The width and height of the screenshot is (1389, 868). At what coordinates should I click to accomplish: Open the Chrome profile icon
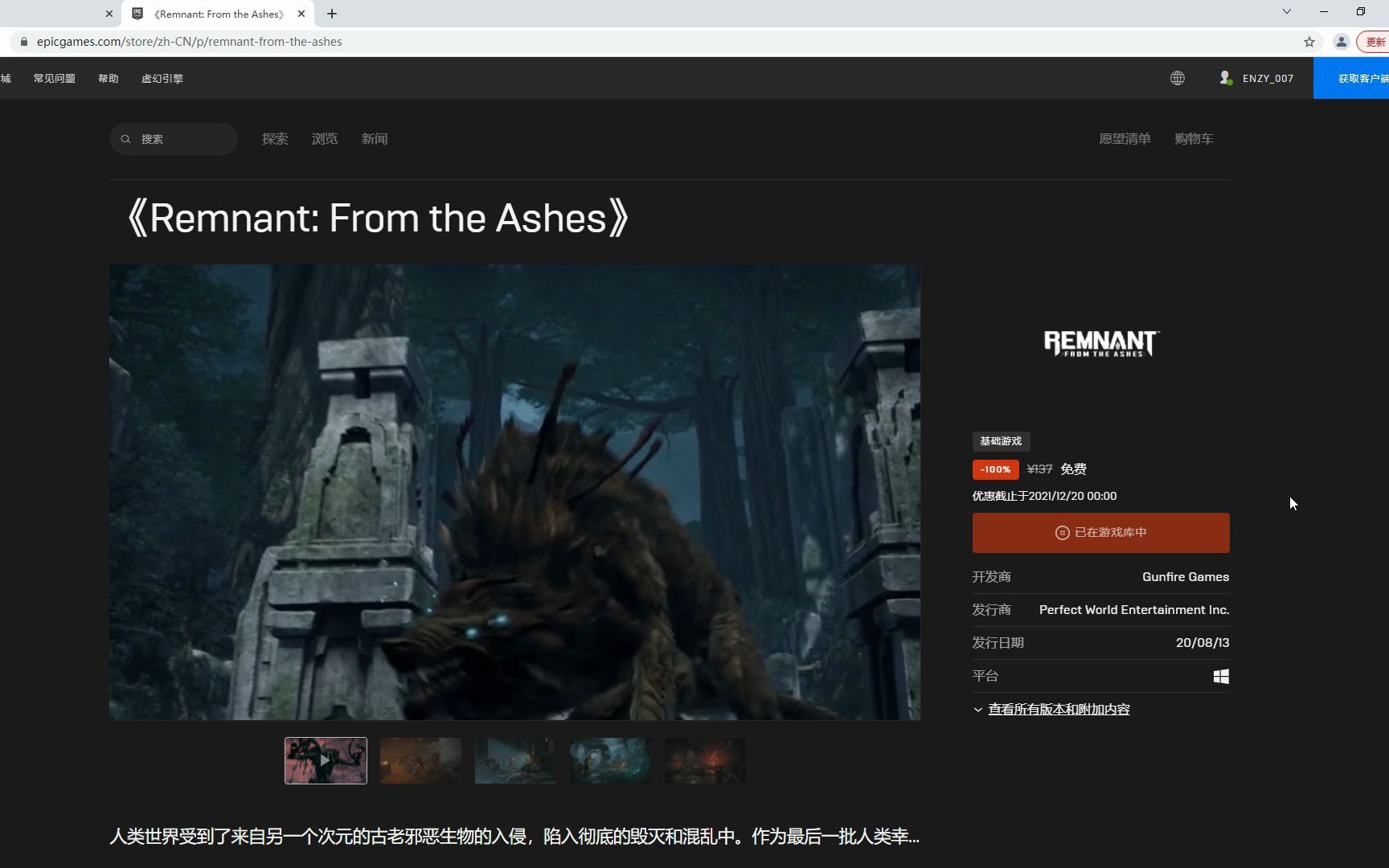(x=1341, y=42)
